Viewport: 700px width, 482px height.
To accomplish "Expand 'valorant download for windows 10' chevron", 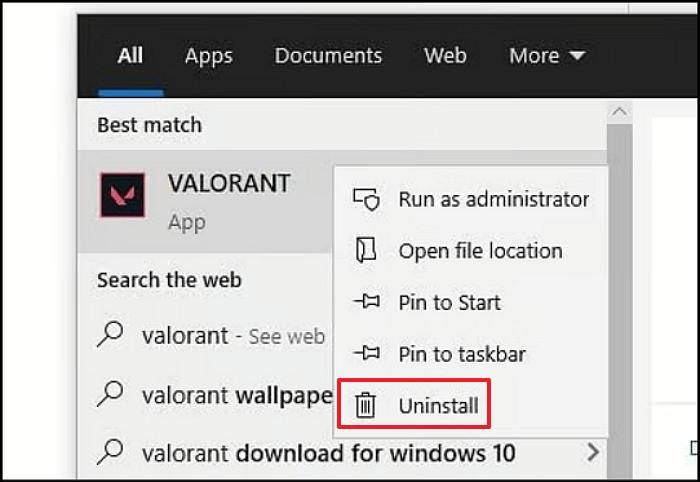I will click(x=593, y=453).
